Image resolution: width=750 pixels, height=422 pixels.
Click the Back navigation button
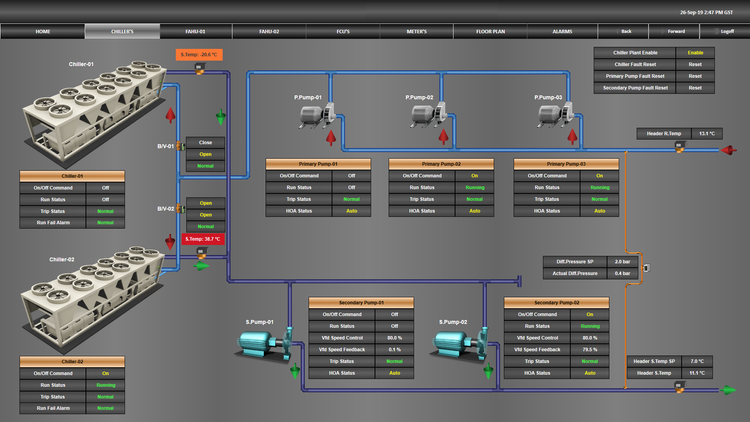[x=623, y=31]
